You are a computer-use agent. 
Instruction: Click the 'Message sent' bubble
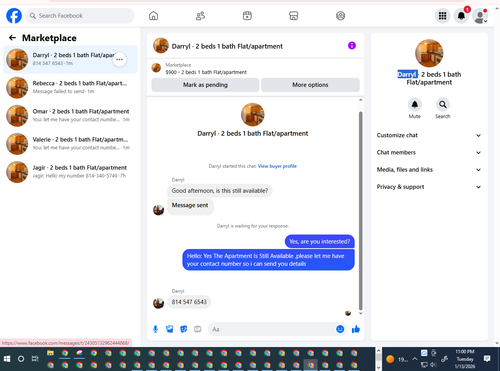click(190, 206)
